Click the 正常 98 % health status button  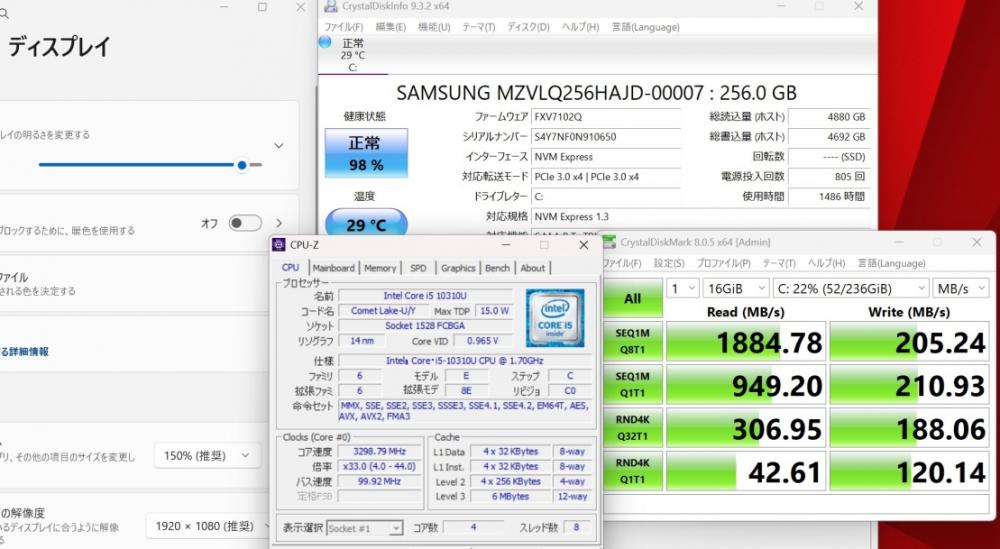pyautogui.click(x=366, y=153)
